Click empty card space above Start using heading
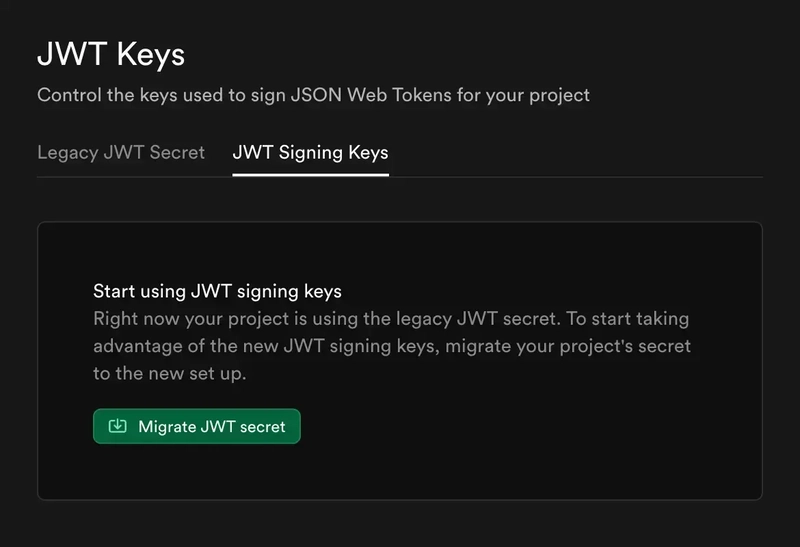The image size is (800, 547). pyautogui.click(x=400, y=252)
